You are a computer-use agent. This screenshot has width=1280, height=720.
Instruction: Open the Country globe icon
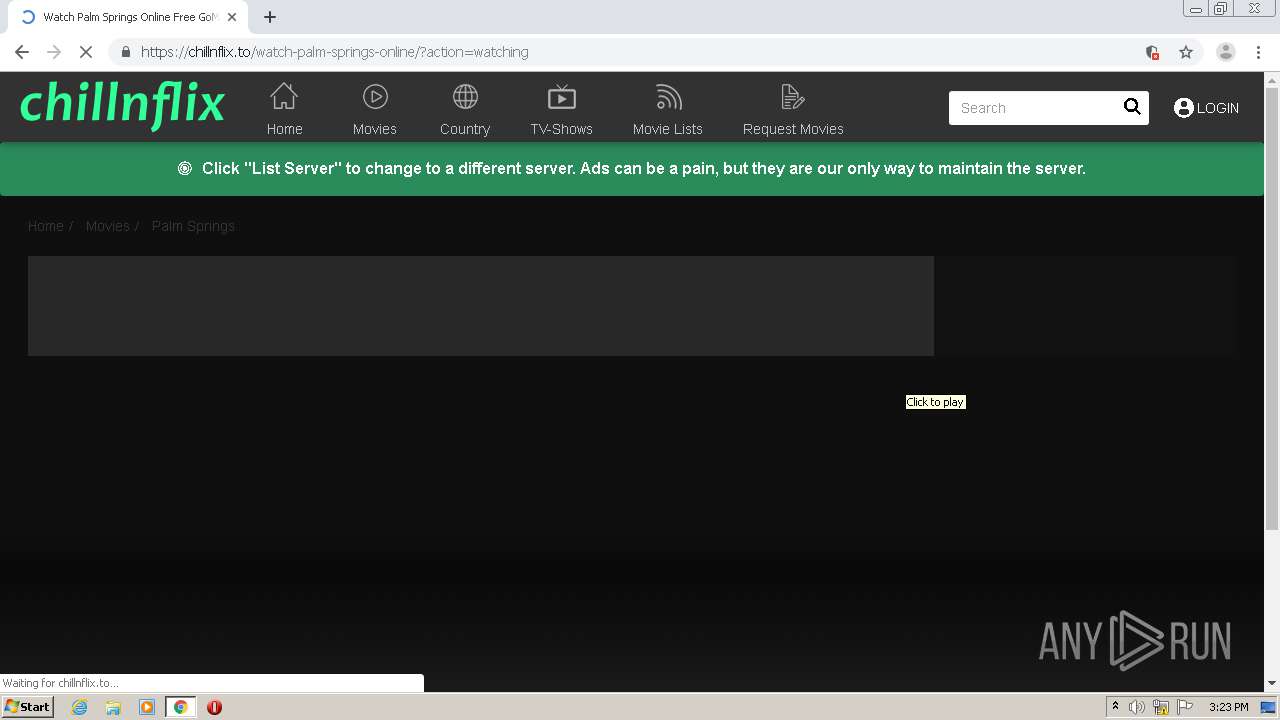465,97
